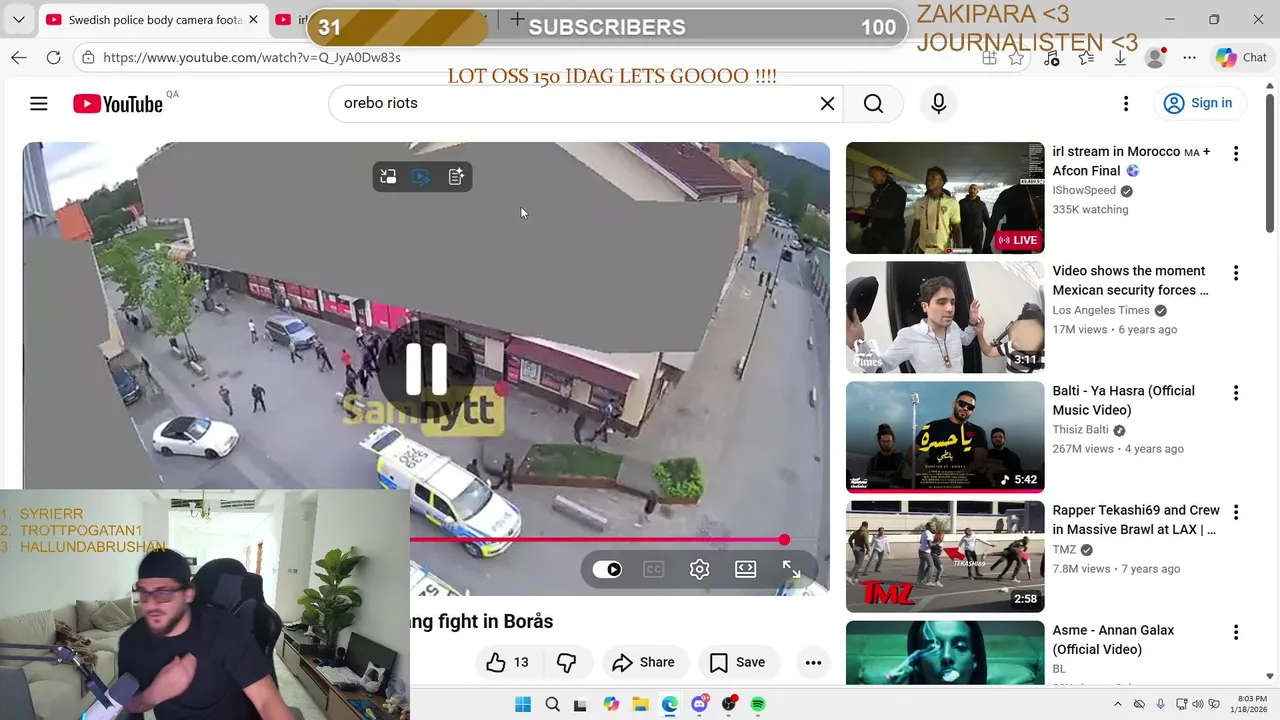The image size is (1280, 720).
Task: Click the browser address bar URL
Action: point(252,58)
